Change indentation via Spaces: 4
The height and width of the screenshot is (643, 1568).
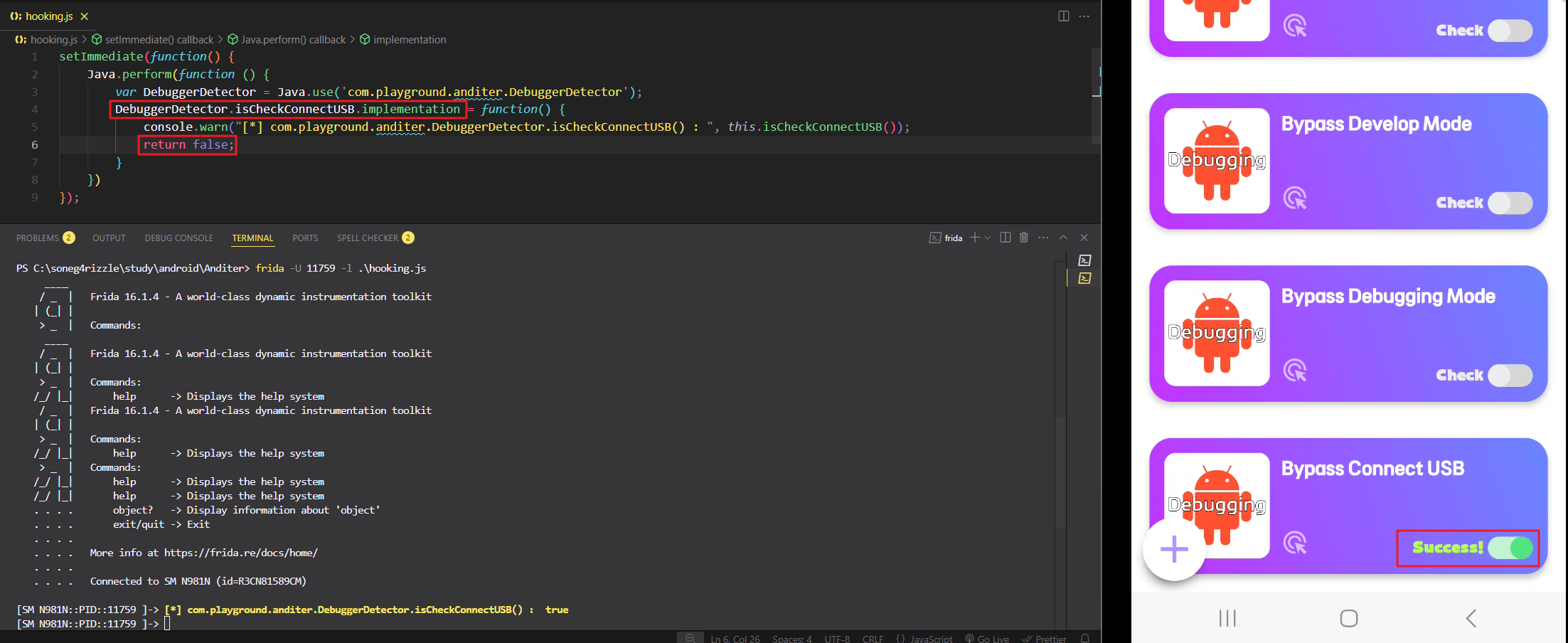pos(792,639)
